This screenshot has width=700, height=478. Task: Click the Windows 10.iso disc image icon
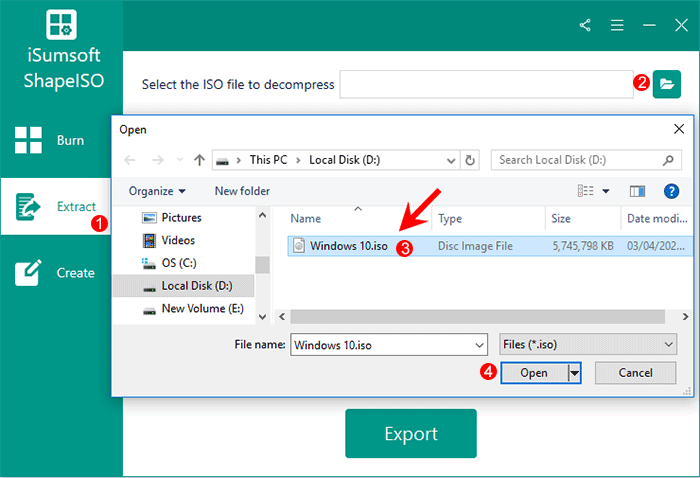[299, 245]
